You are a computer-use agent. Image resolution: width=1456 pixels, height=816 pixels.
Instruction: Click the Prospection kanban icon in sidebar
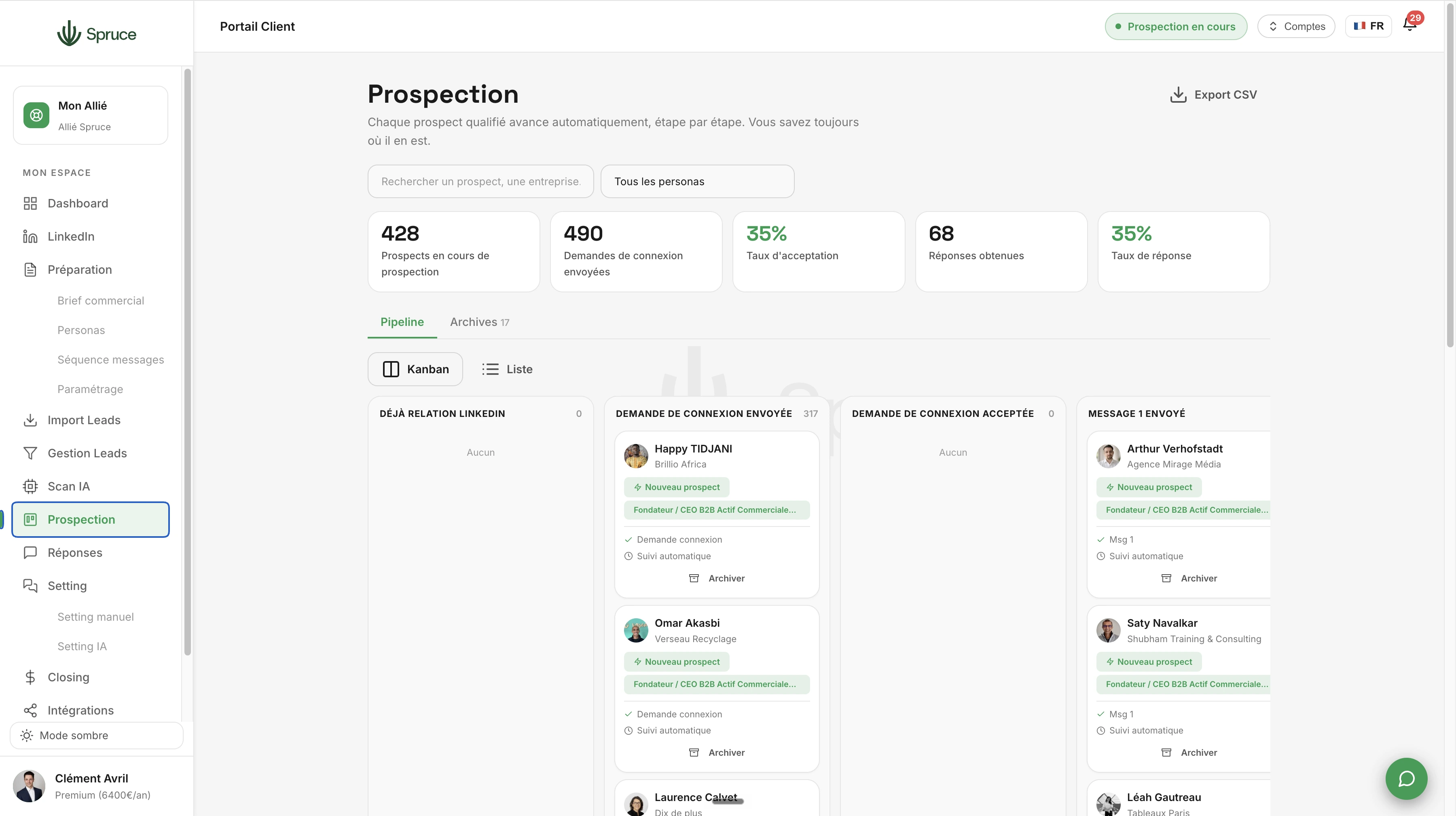(x=30, y=519)
